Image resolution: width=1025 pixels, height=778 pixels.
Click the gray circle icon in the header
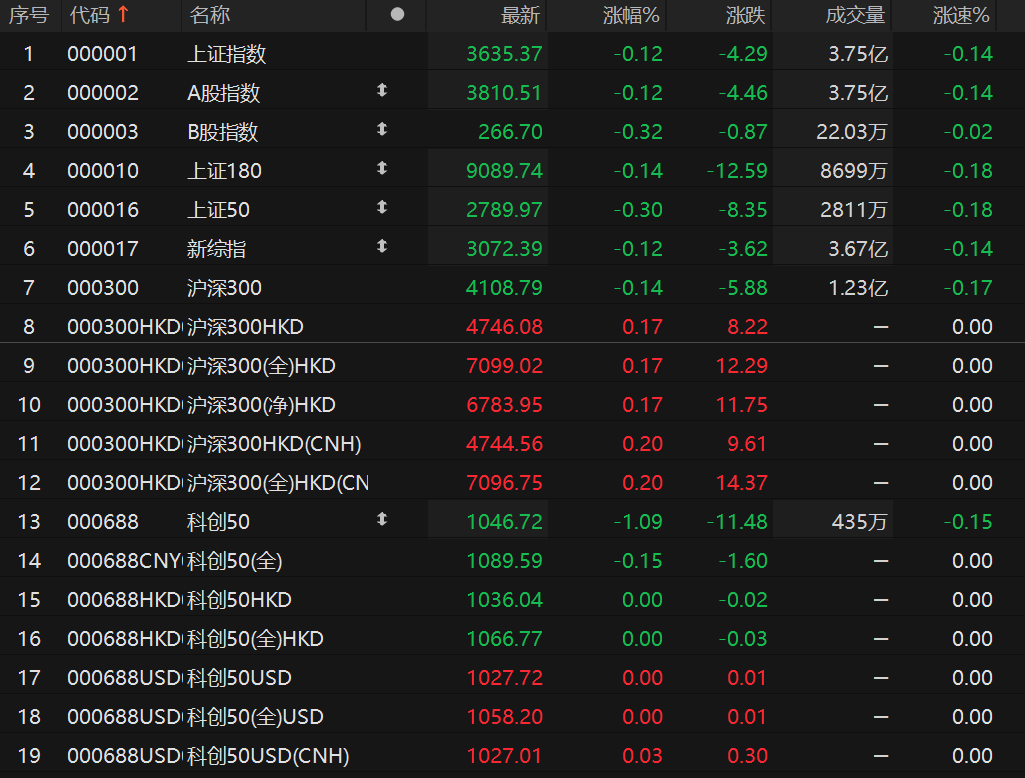pyautogui.click(x=397, y=15)
